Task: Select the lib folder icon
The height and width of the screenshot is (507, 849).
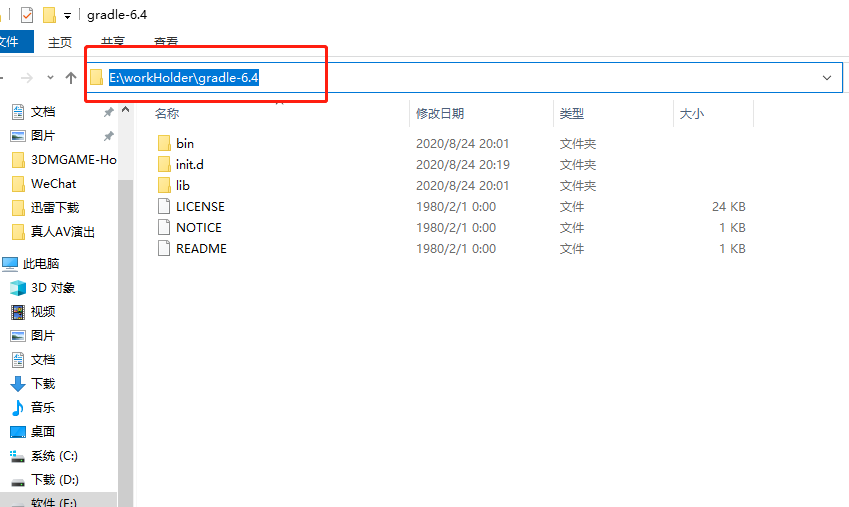Action: [x=164, y=186]
